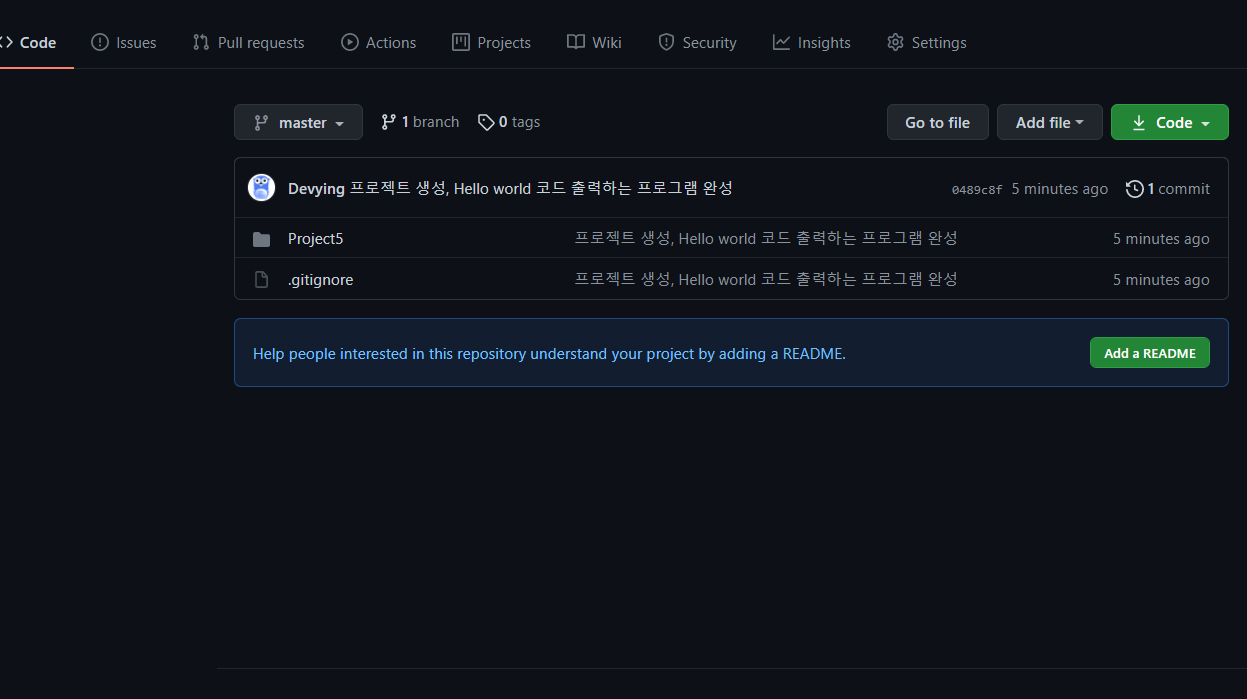Open the Add file dropdown
Viewport: 1247px width, 699px height.
click(x=1049, y=122)
